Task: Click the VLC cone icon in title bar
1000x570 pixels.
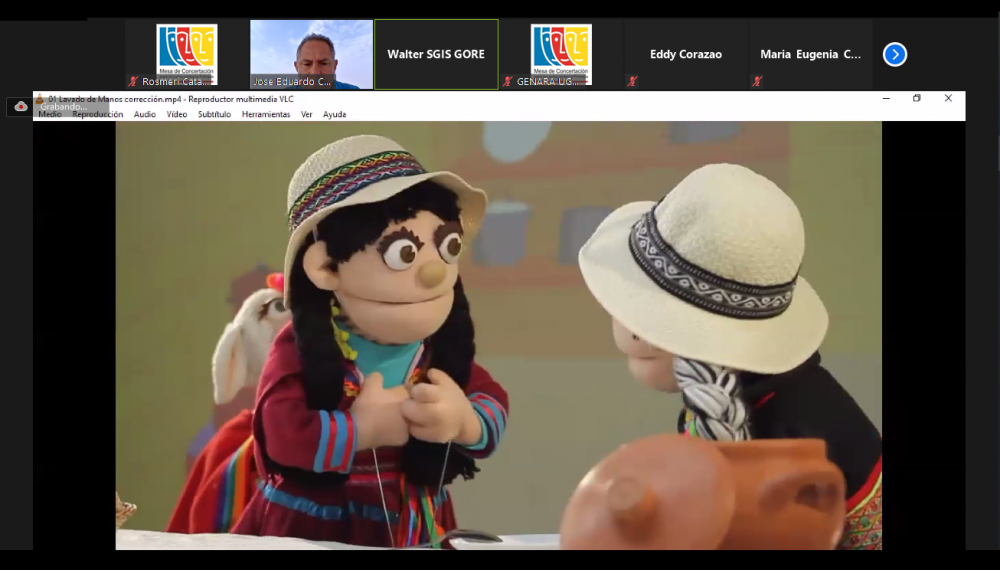Action: pos(40,99)
